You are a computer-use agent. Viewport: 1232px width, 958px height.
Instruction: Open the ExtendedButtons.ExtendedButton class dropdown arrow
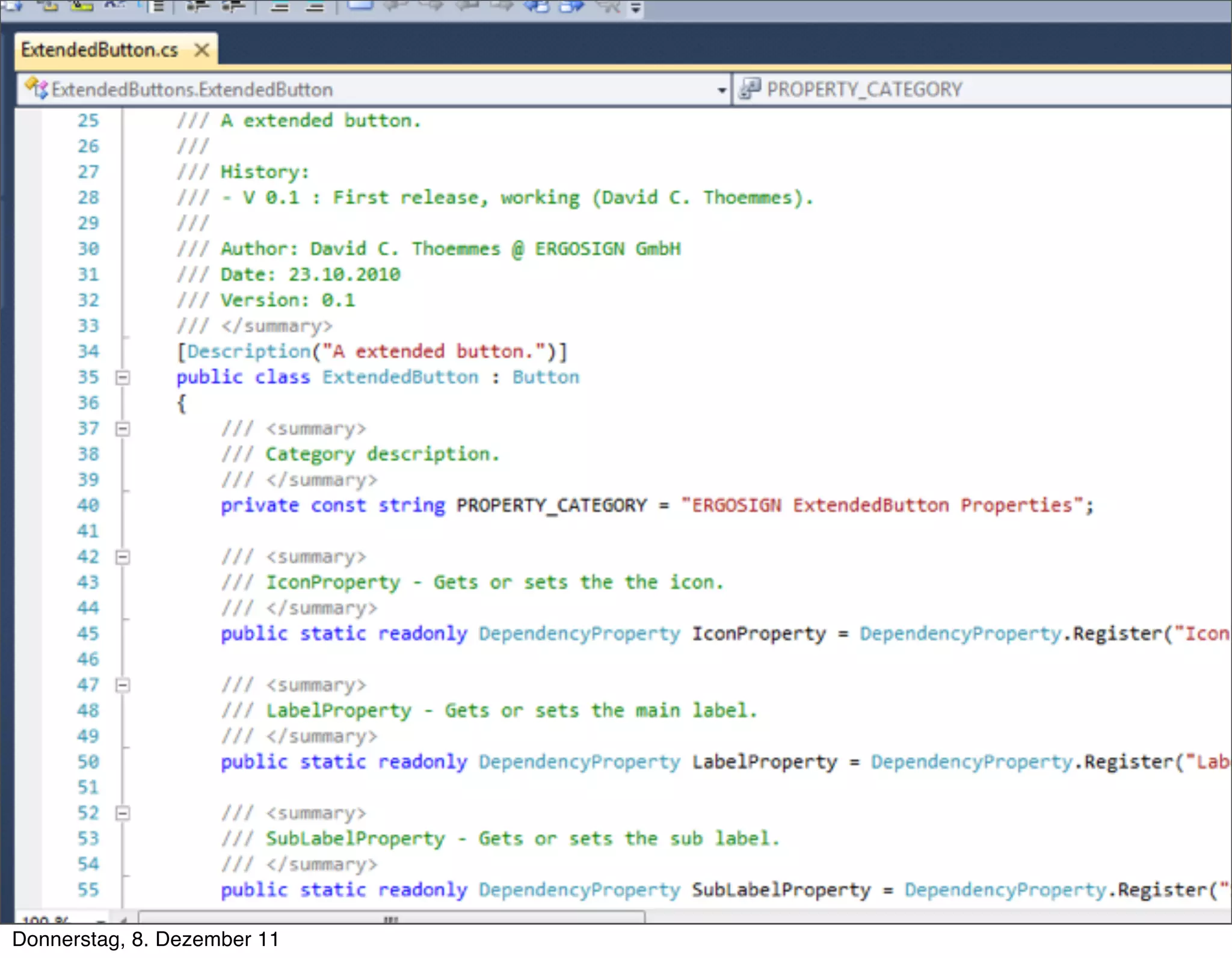coord(721,90)
